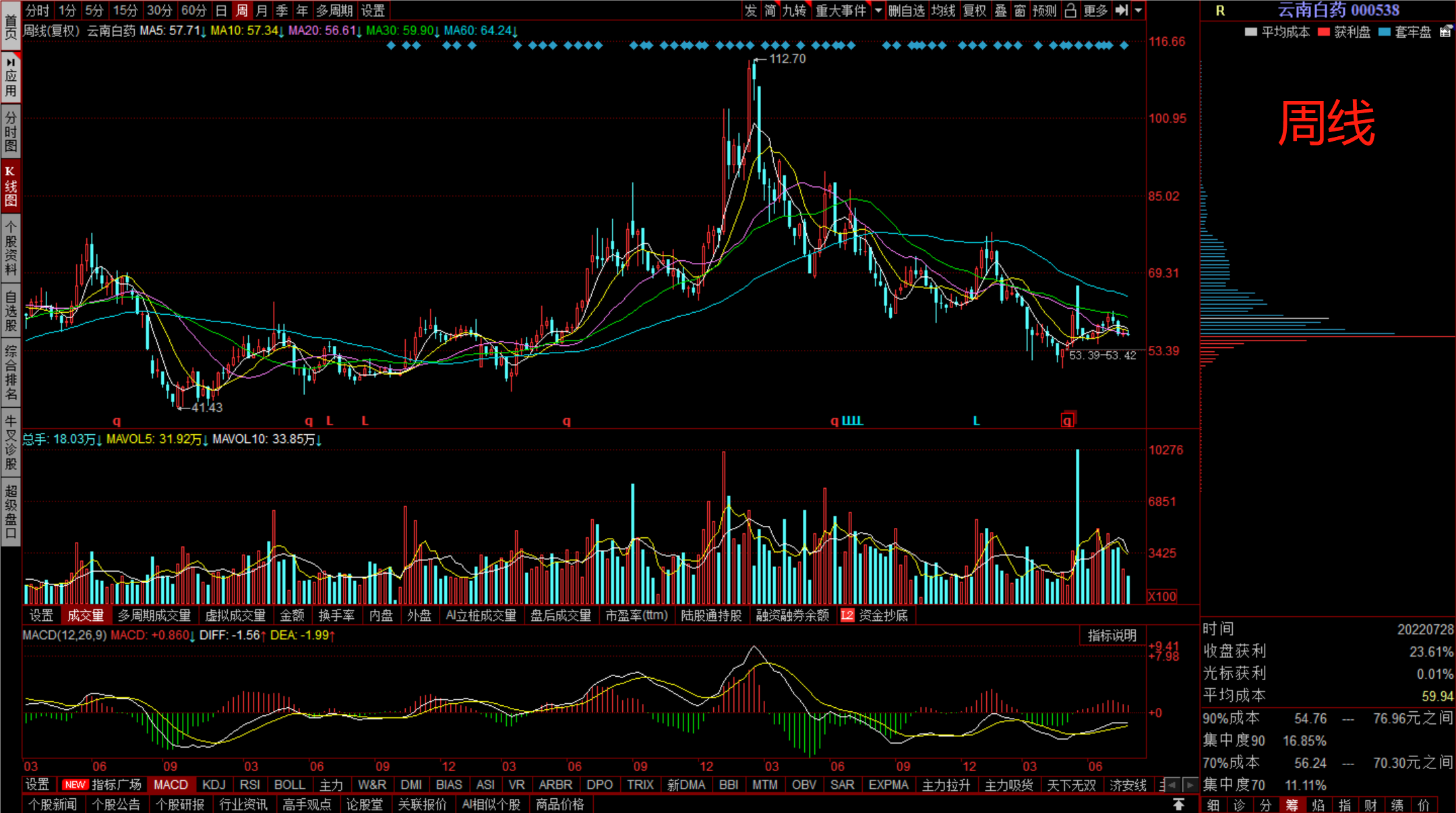Toggle 均线 moving averages display
This screenshot has width=1456, height=813.
click(x=943, y=10)
